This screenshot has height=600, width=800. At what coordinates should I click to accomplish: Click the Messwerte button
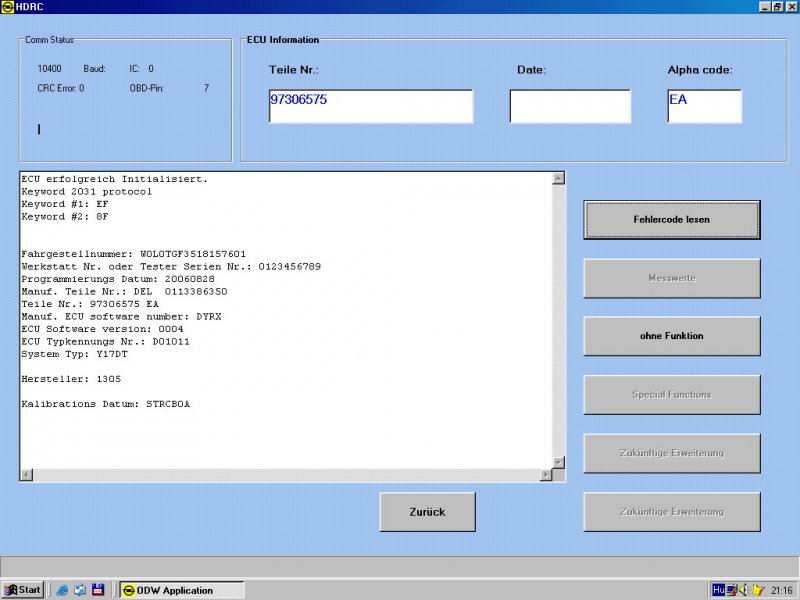pos(671,278)
